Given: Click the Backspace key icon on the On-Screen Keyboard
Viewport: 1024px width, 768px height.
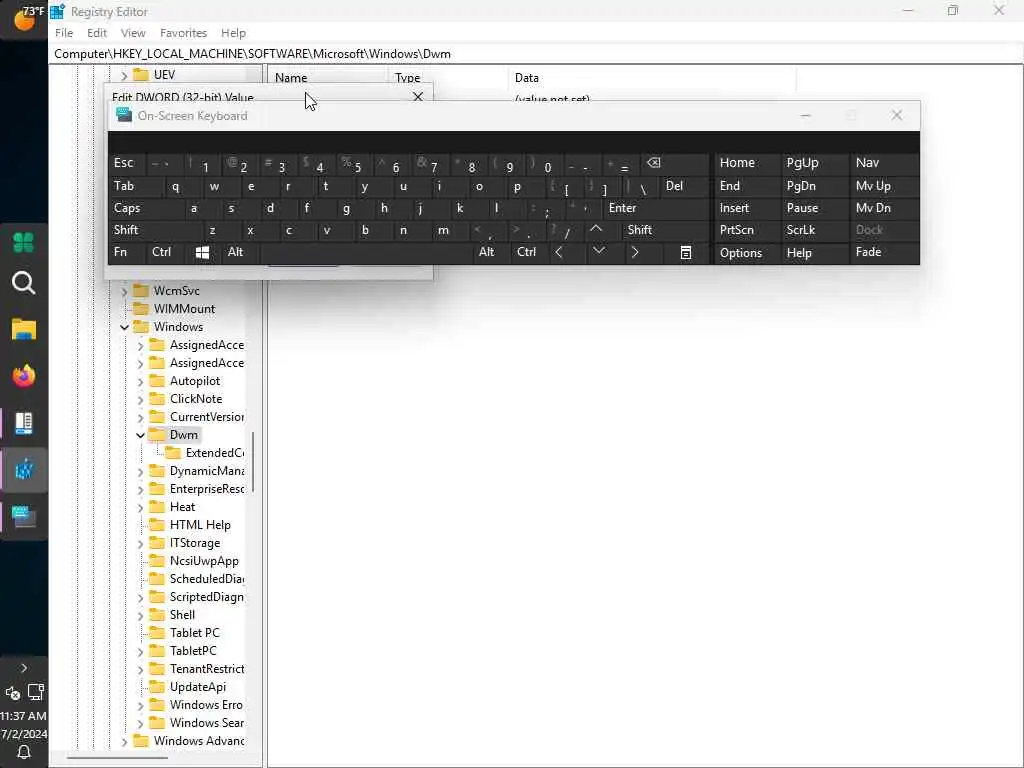Looking at the screenshot, I should (654, 163).
